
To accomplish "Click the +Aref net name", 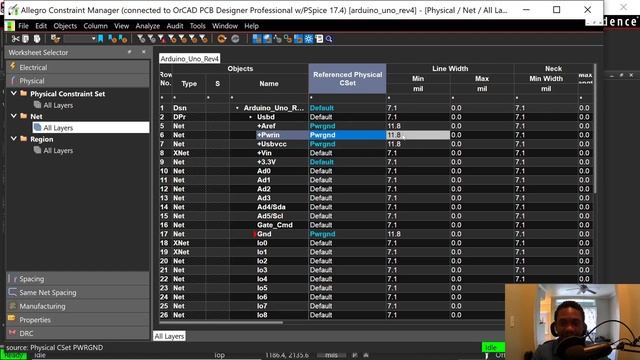I will [266, 126].
